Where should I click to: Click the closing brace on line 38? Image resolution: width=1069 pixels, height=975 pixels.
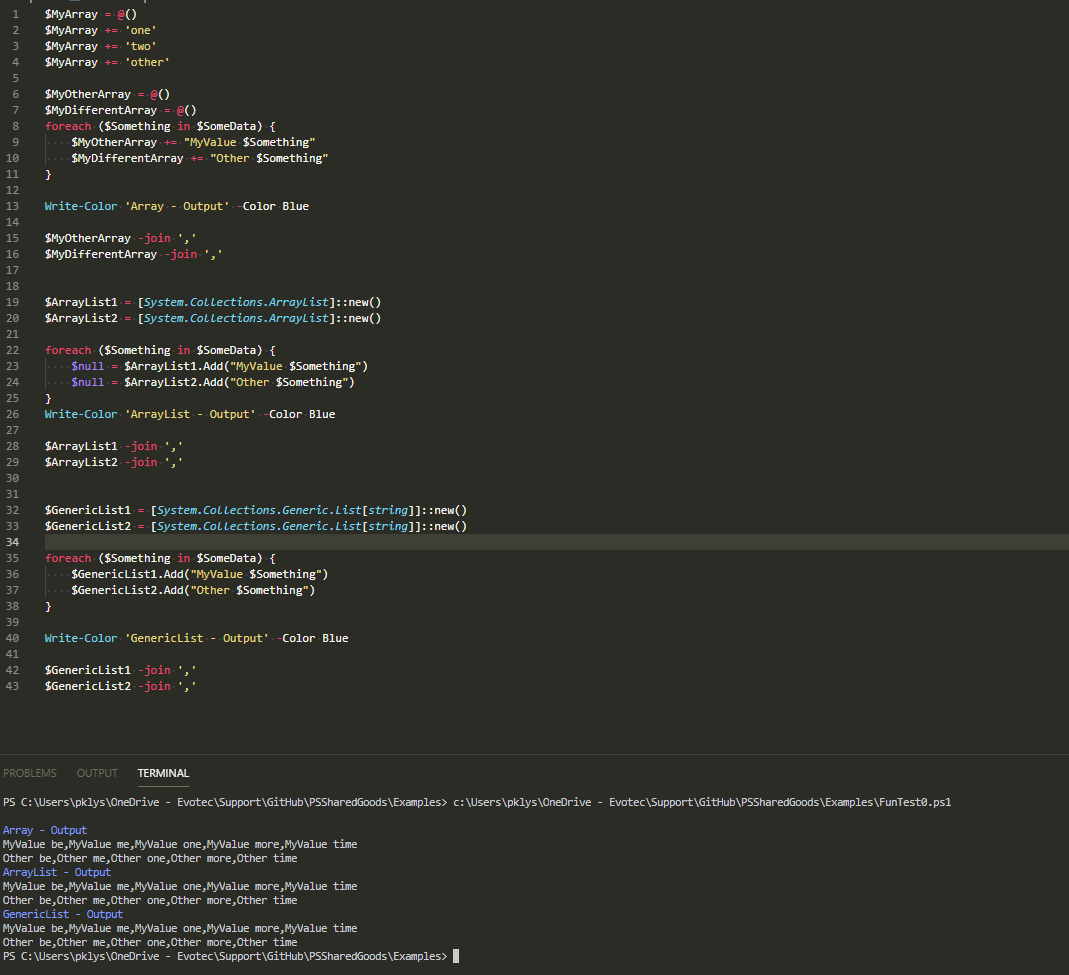[x=48, y=605]
